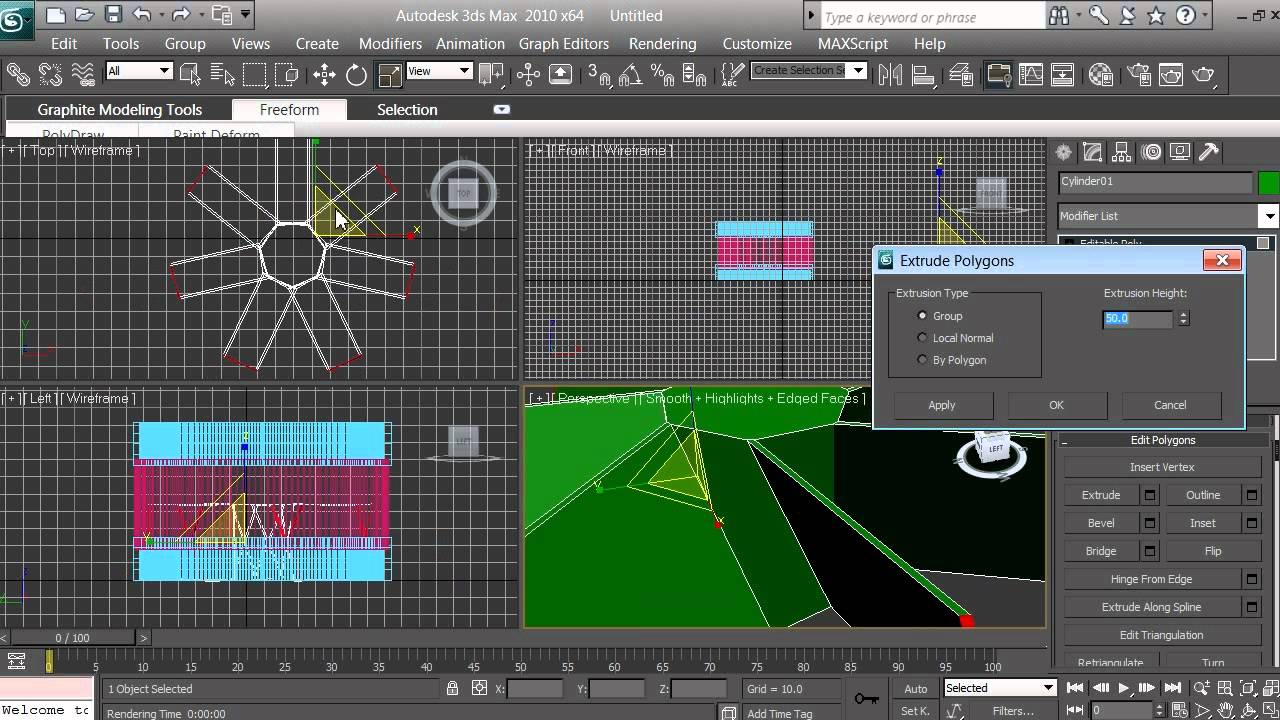Open the Motion command panel
The width and height of the screenshot is (1280, 720).
pos(1152,152)
